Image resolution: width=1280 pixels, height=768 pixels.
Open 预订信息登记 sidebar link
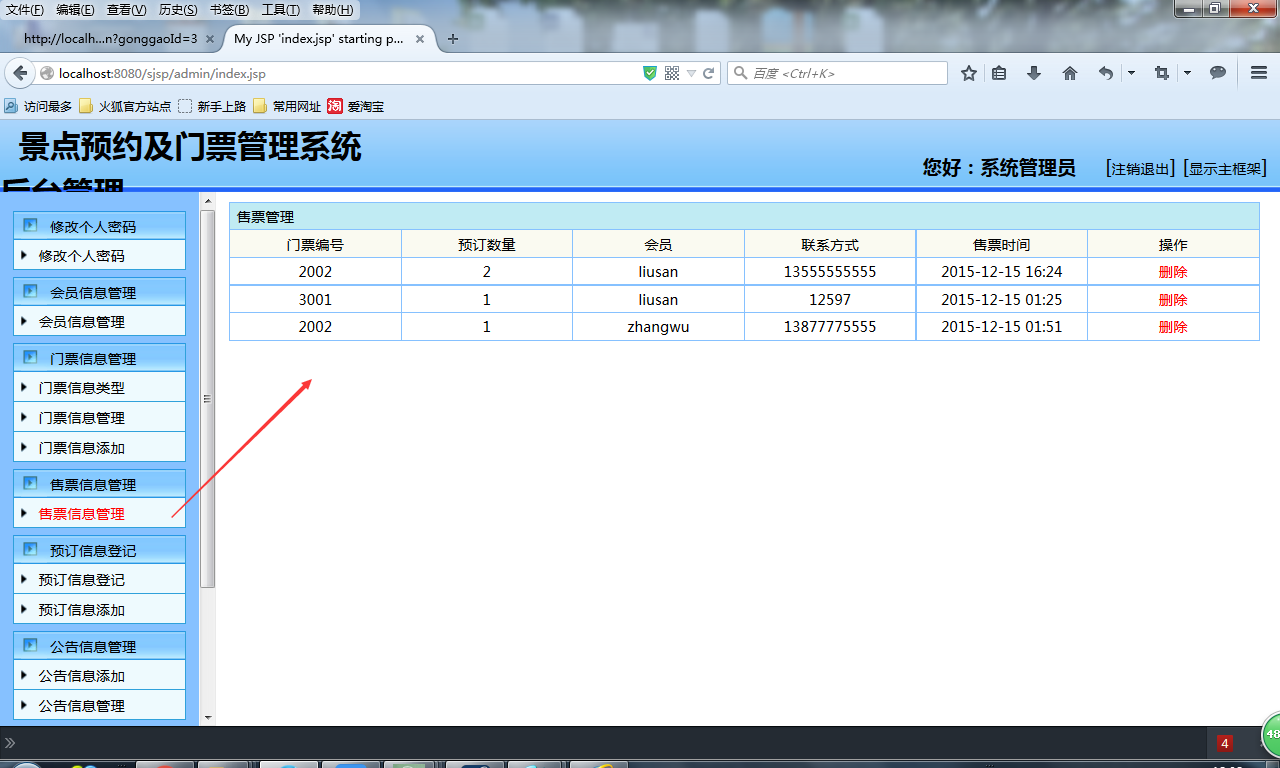tap(82, 580)
